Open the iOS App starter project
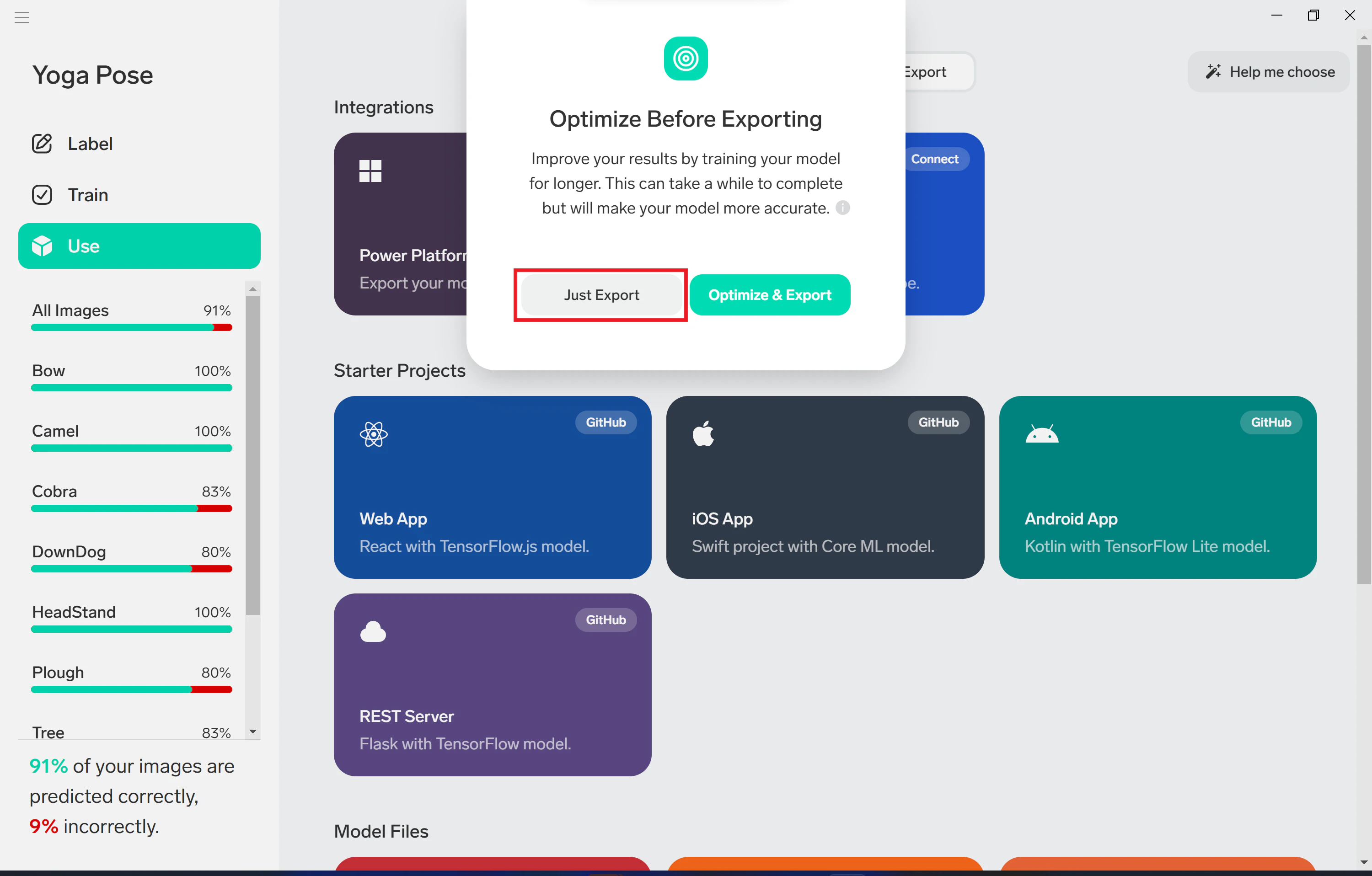Image resolution: width=1372 pixels, height=876 pixels. point(825,487)
